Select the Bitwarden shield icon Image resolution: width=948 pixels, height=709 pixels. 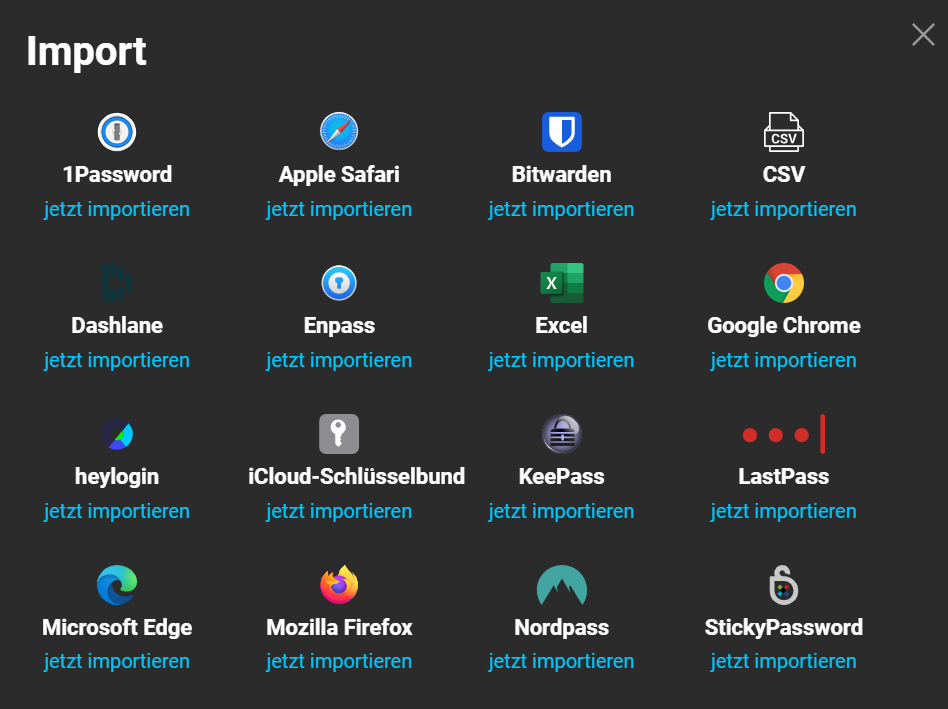pyautogui.click(x=561, y=132)
